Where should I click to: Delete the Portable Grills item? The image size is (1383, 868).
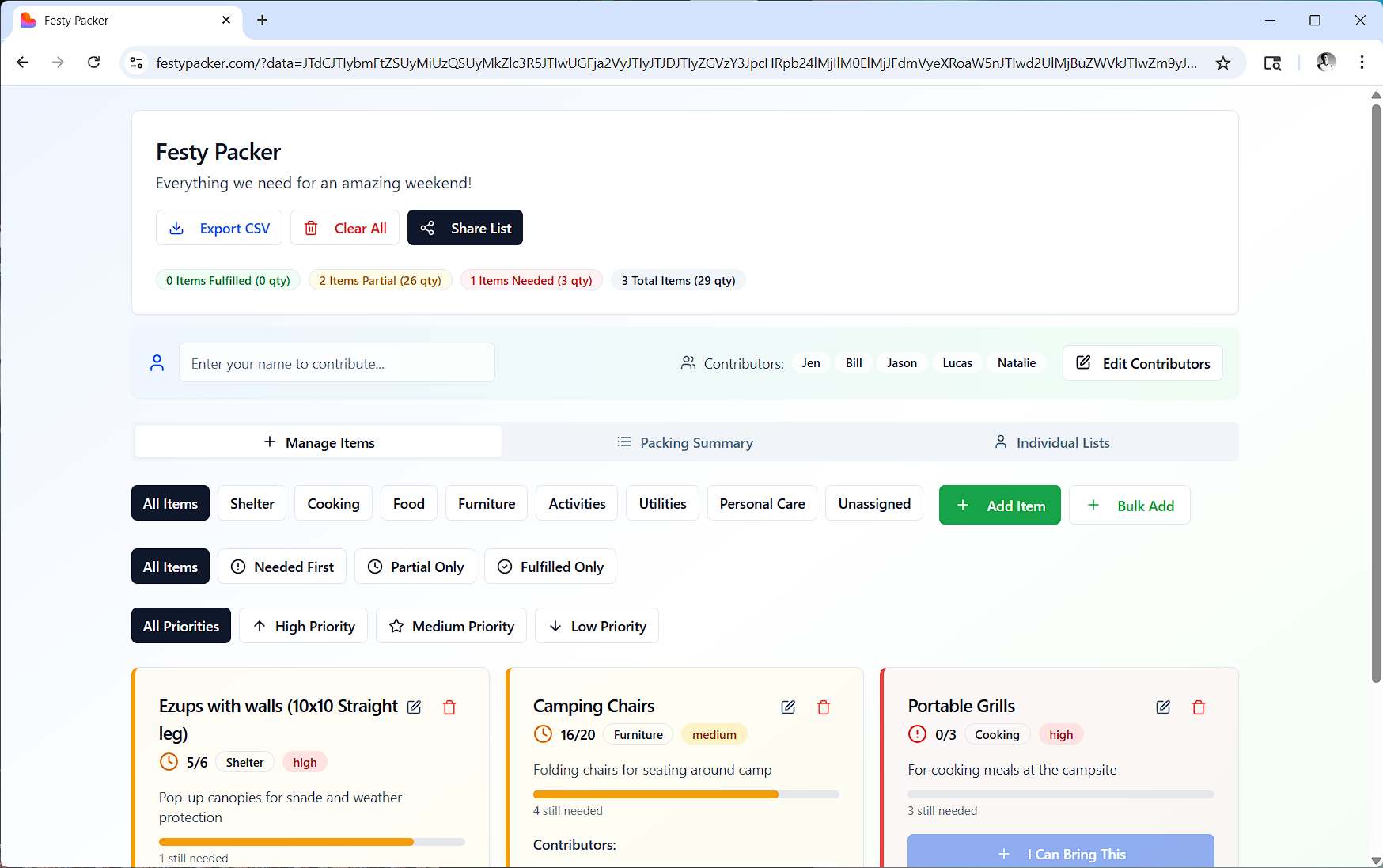[x=1199, y=707]
